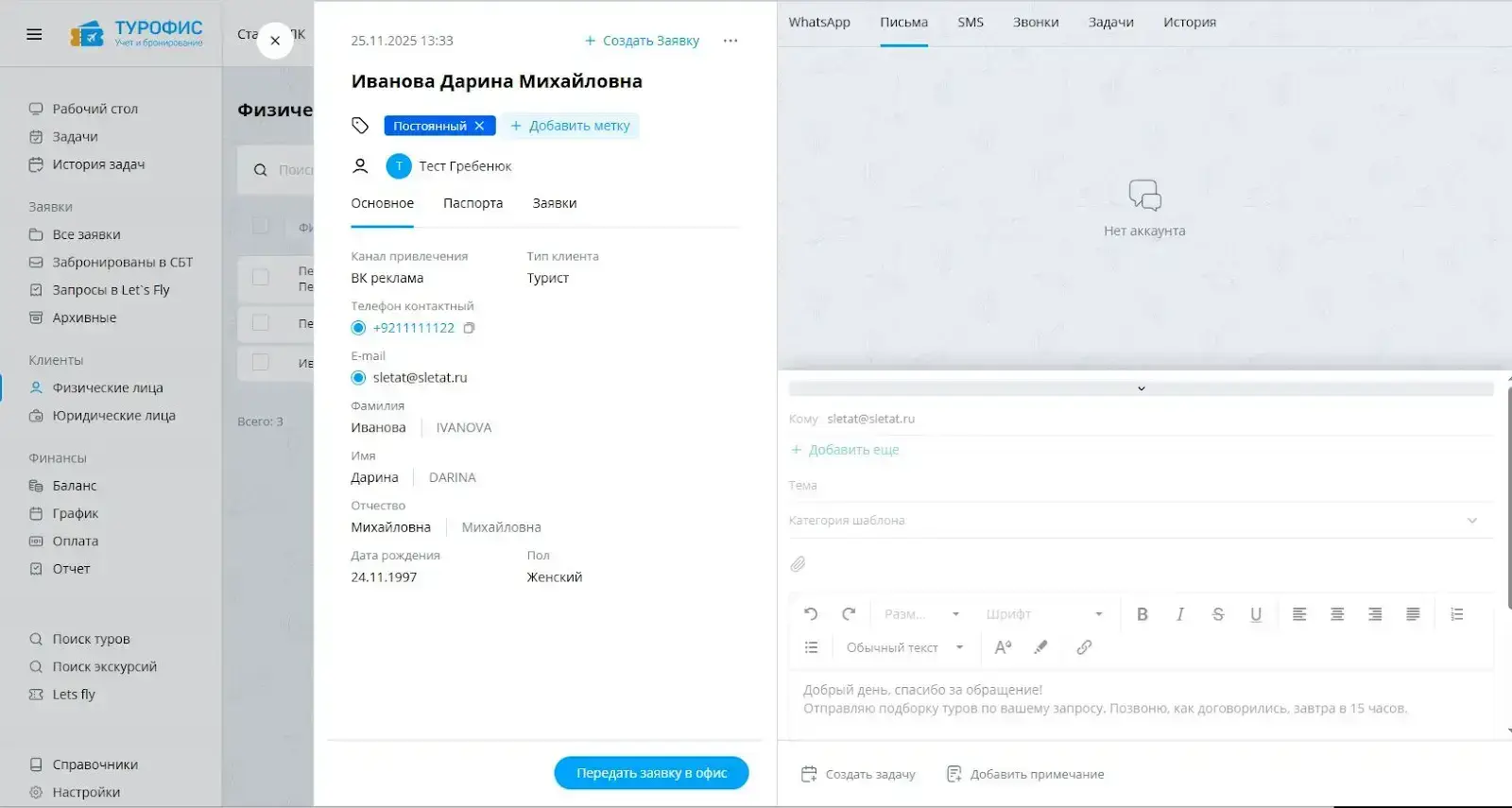Image resolution: width=1512 pixels, height=808 pixels.
Task: Open the Шрифт font dropdown
Action: coord(1044,614)
